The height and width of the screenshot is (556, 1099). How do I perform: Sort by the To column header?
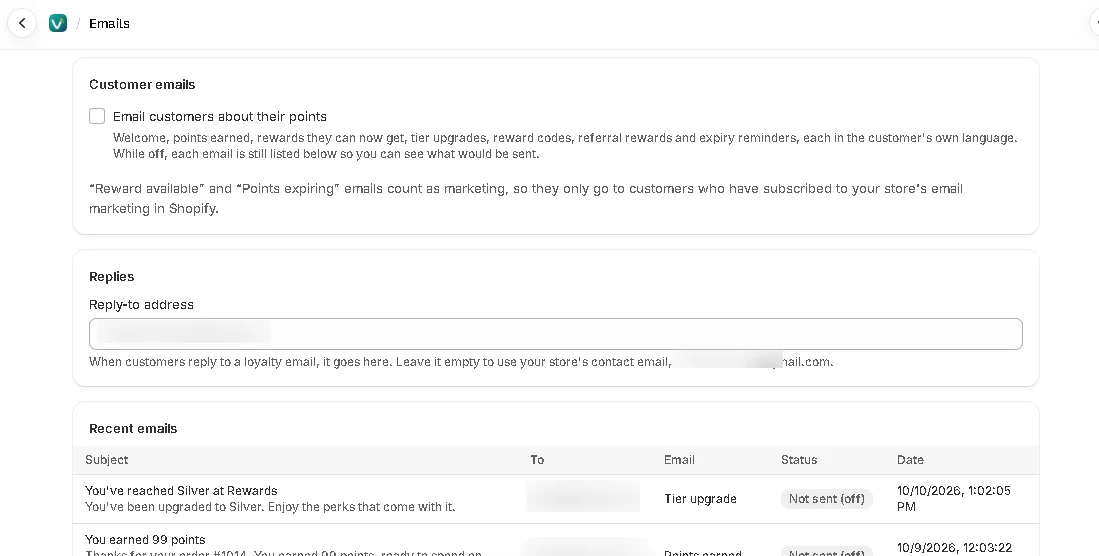[537, 460]
